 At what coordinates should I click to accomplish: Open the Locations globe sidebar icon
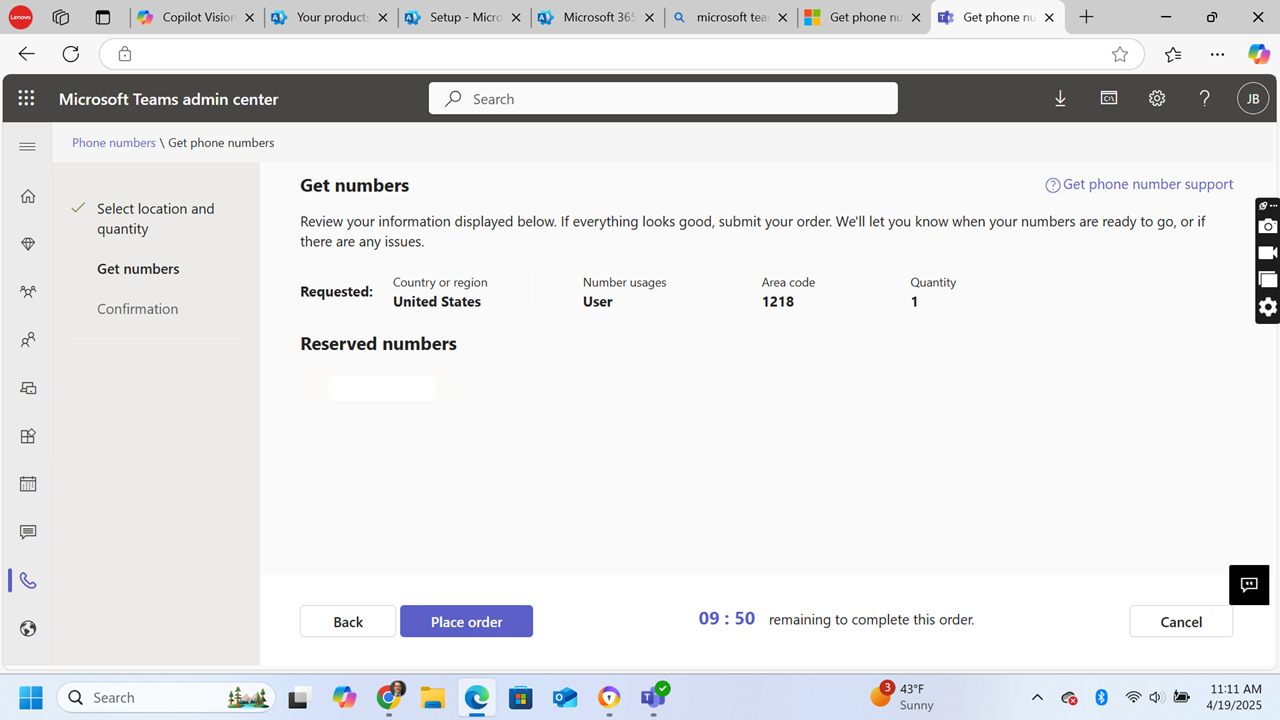pyautogui.click(x=28, y=629)
